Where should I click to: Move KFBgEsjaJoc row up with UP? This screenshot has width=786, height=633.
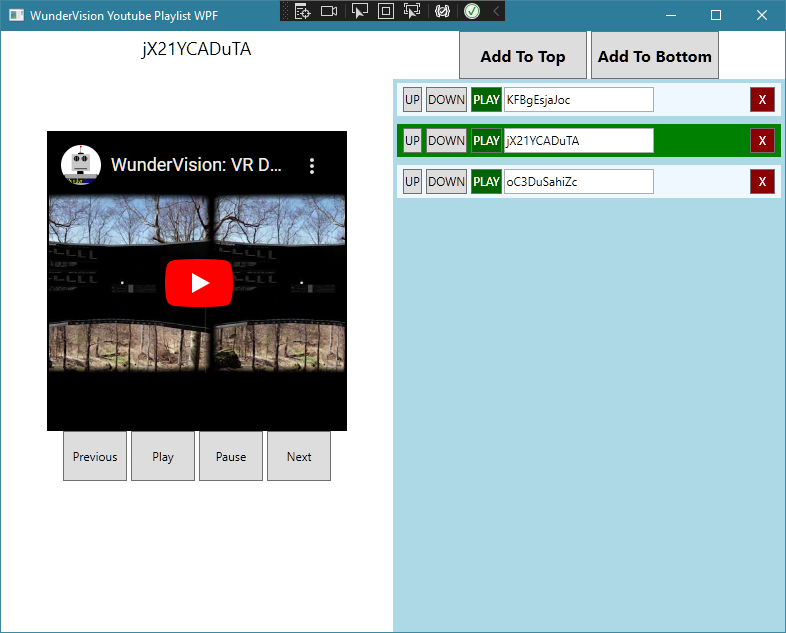coord(413,100)
